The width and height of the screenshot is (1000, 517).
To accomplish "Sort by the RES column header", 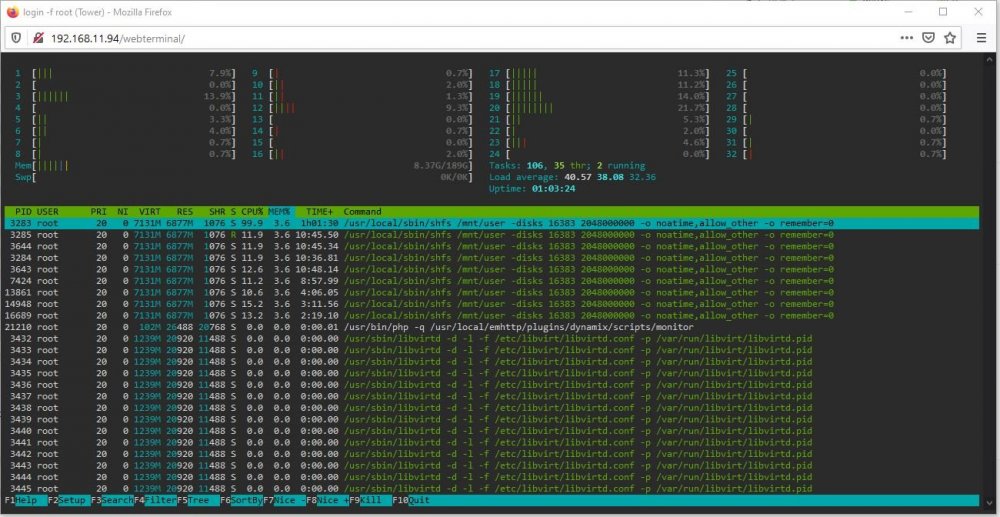I will tap(185, 212).
